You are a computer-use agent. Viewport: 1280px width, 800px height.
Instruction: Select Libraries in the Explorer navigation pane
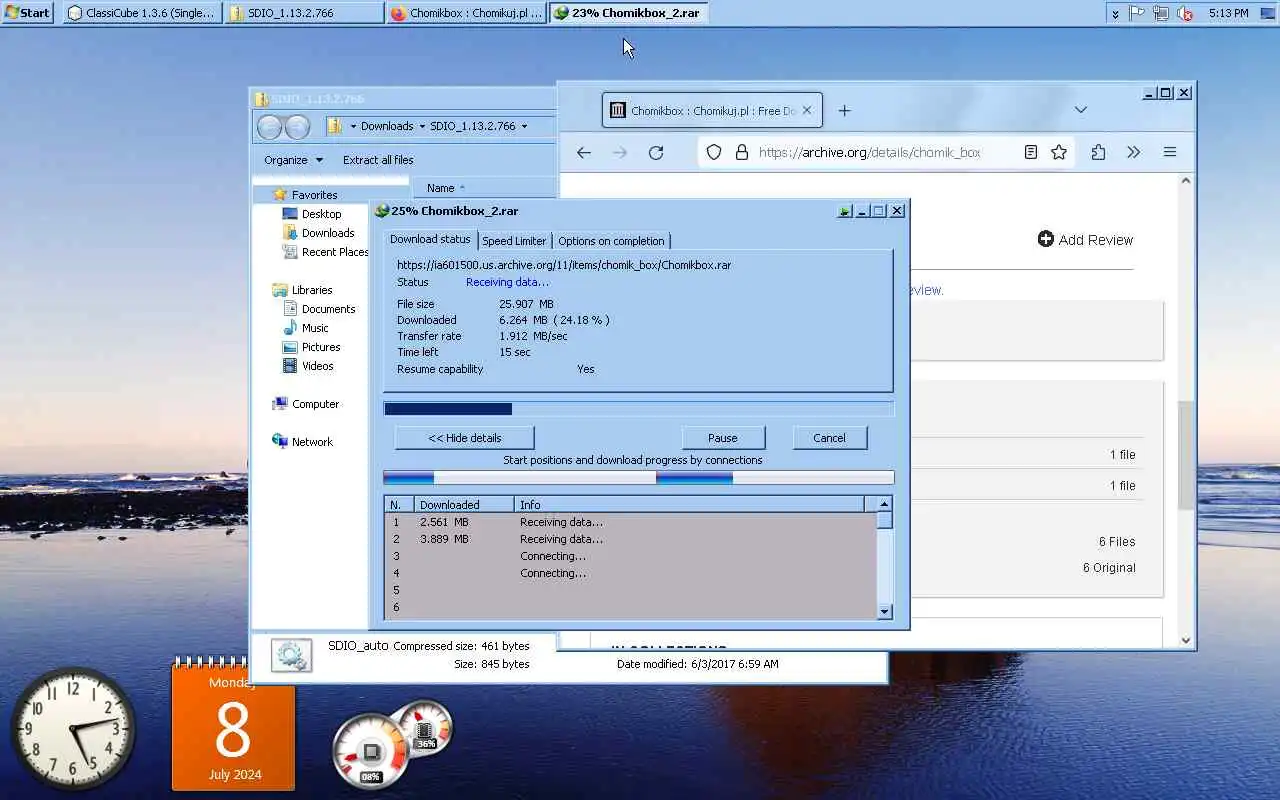pyautogui.click(x=312, y=290)
